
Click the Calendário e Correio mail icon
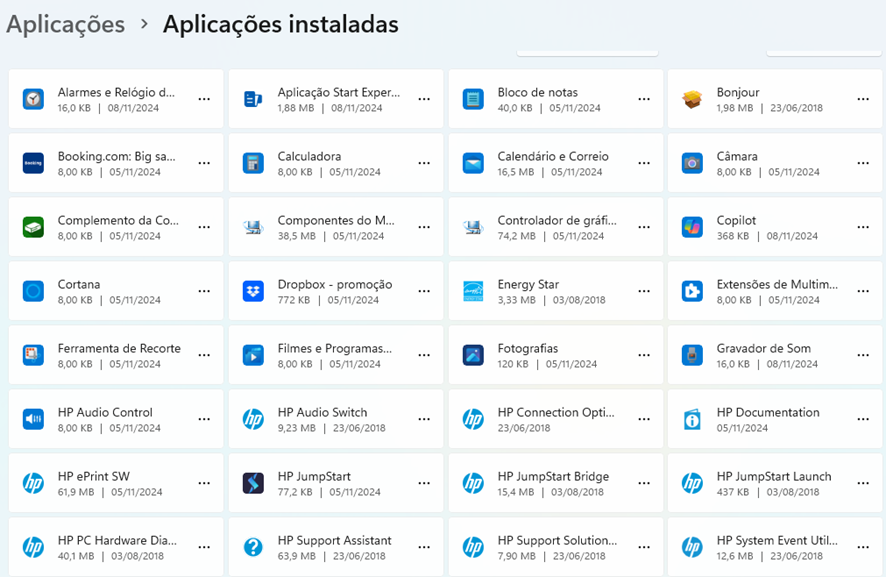point(473,163)
